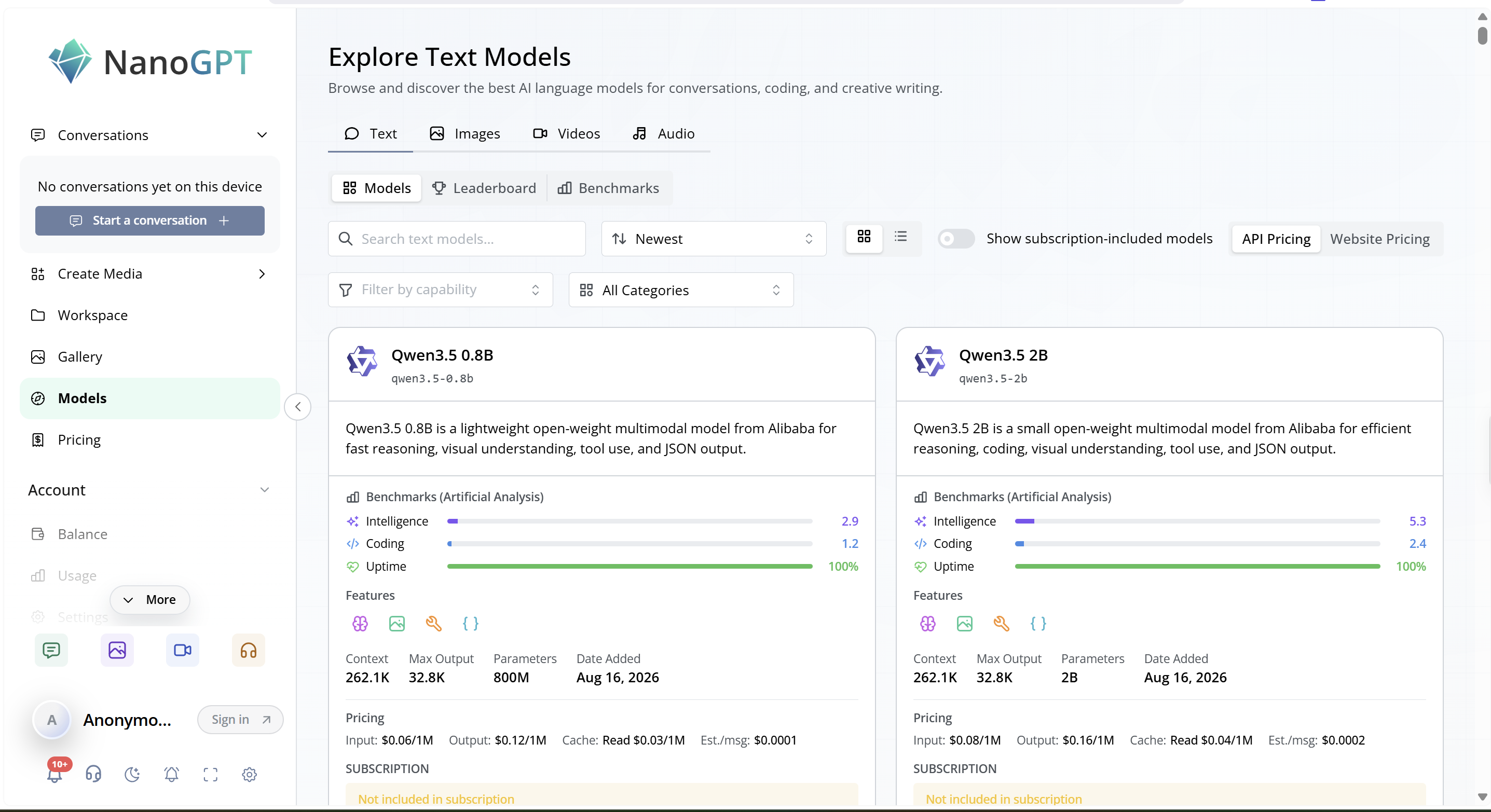Open Gallery in sidebar

[x=150, y=356]
